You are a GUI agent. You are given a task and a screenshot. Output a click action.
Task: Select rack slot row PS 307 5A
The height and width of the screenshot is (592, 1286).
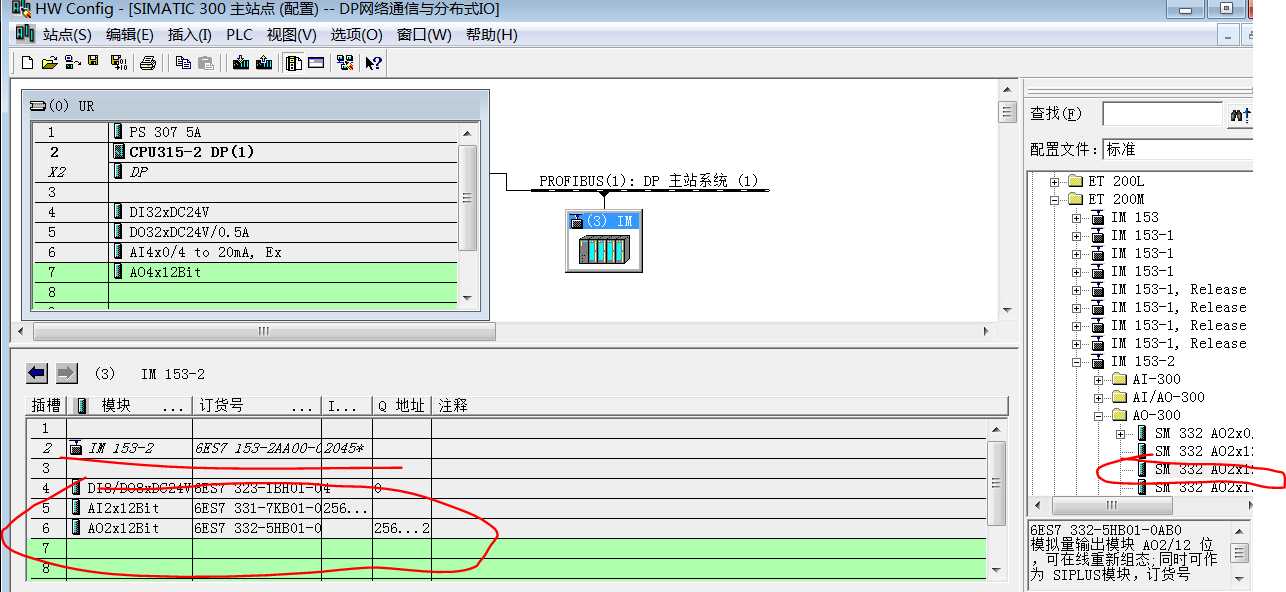pyautogui.click(x=245, y=132)
